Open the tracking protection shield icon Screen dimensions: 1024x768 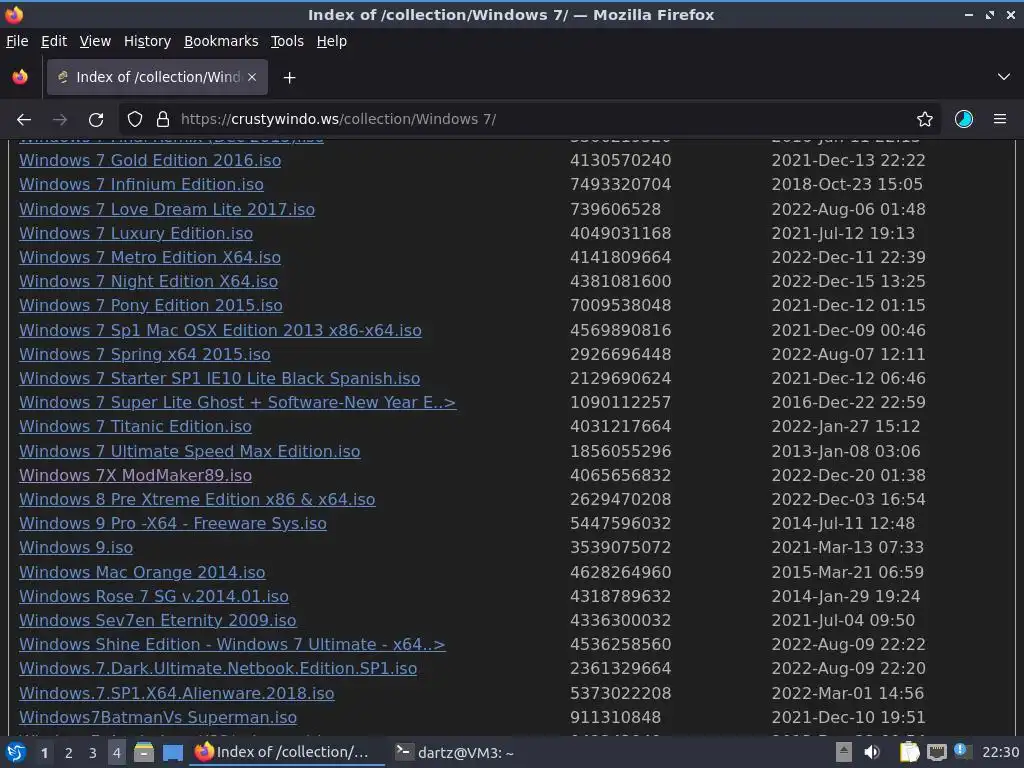coord(135,120)
